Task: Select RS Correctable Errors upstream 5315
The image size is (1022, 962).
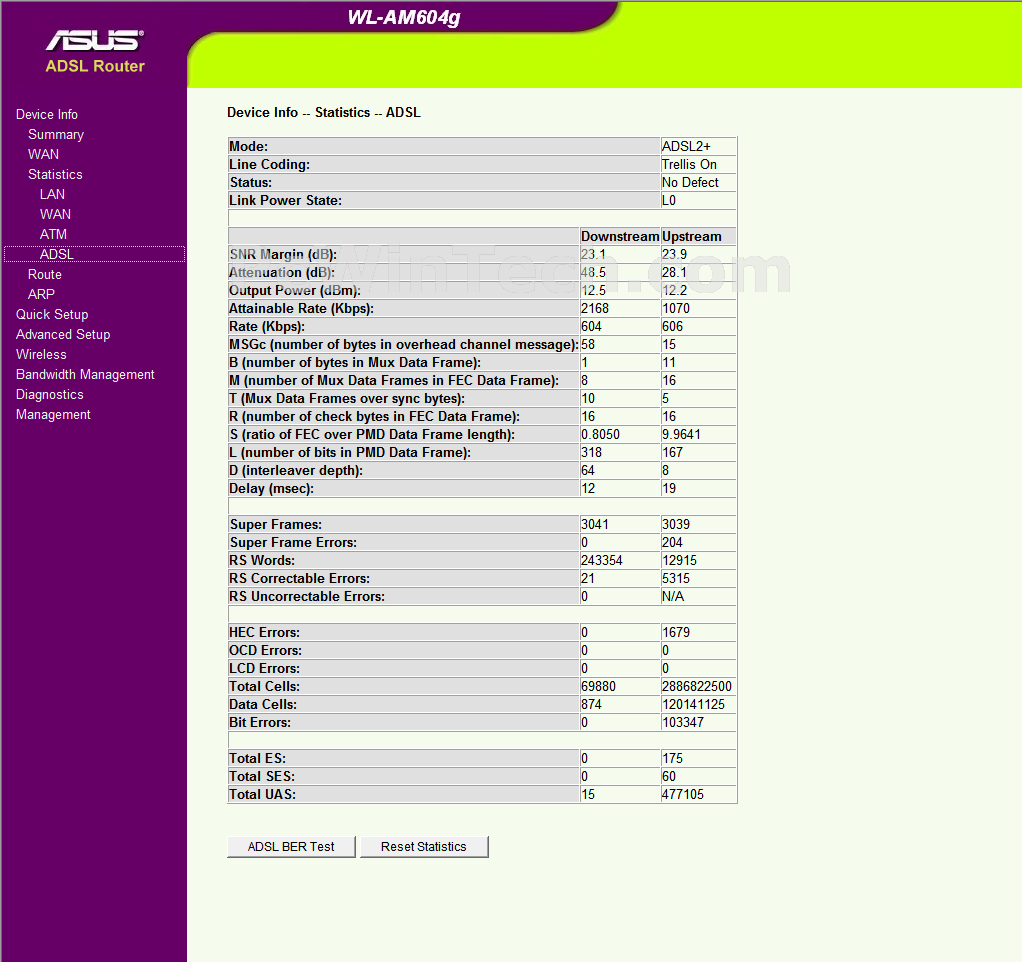Action: coord(675,579)
